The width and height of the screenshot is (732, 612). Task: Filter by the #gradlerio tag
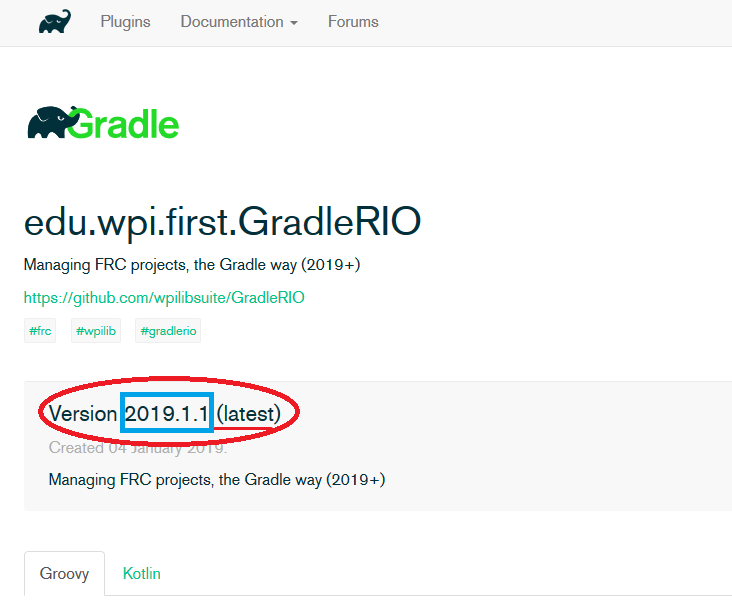tap(168, 331)
